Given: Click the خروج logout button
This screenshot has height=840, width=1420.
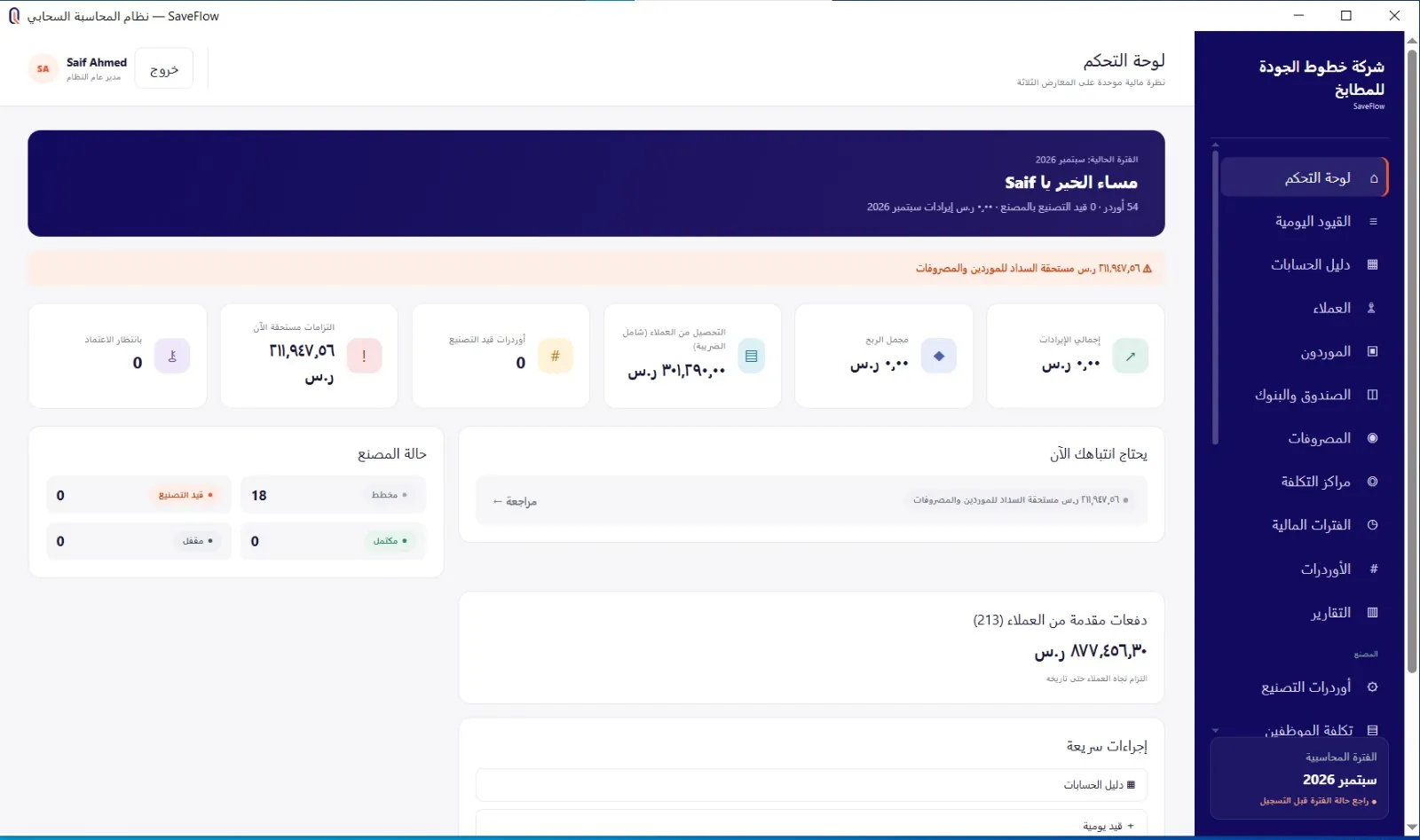Looking at the screenshot, I should (164, 68).
